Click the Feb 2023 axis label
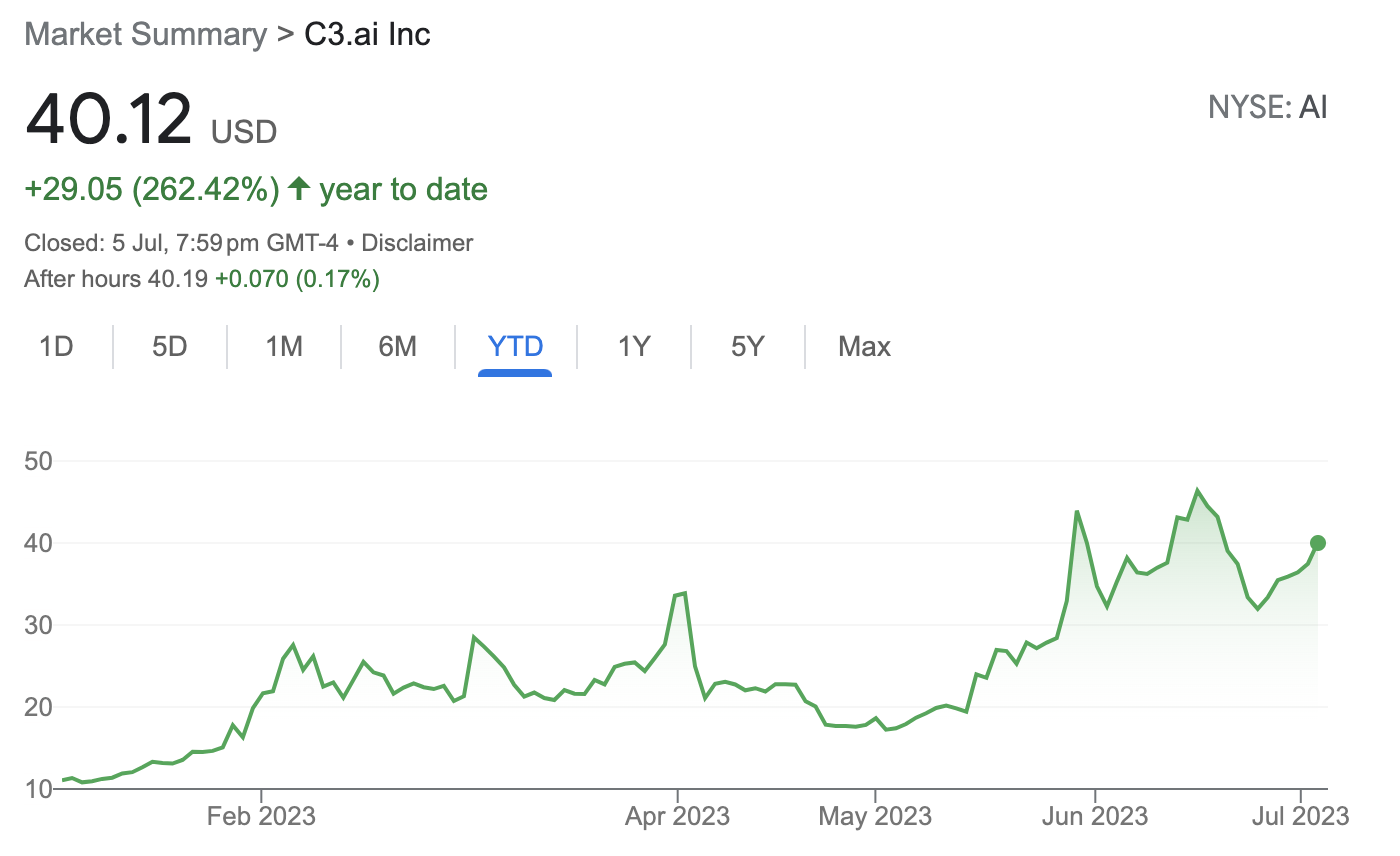 261,816
